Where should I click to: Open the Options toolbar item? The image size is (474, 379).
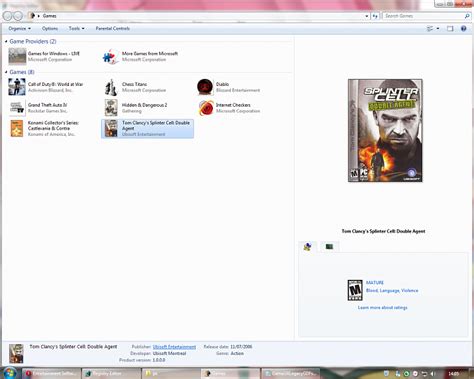(x=50, y=29)
